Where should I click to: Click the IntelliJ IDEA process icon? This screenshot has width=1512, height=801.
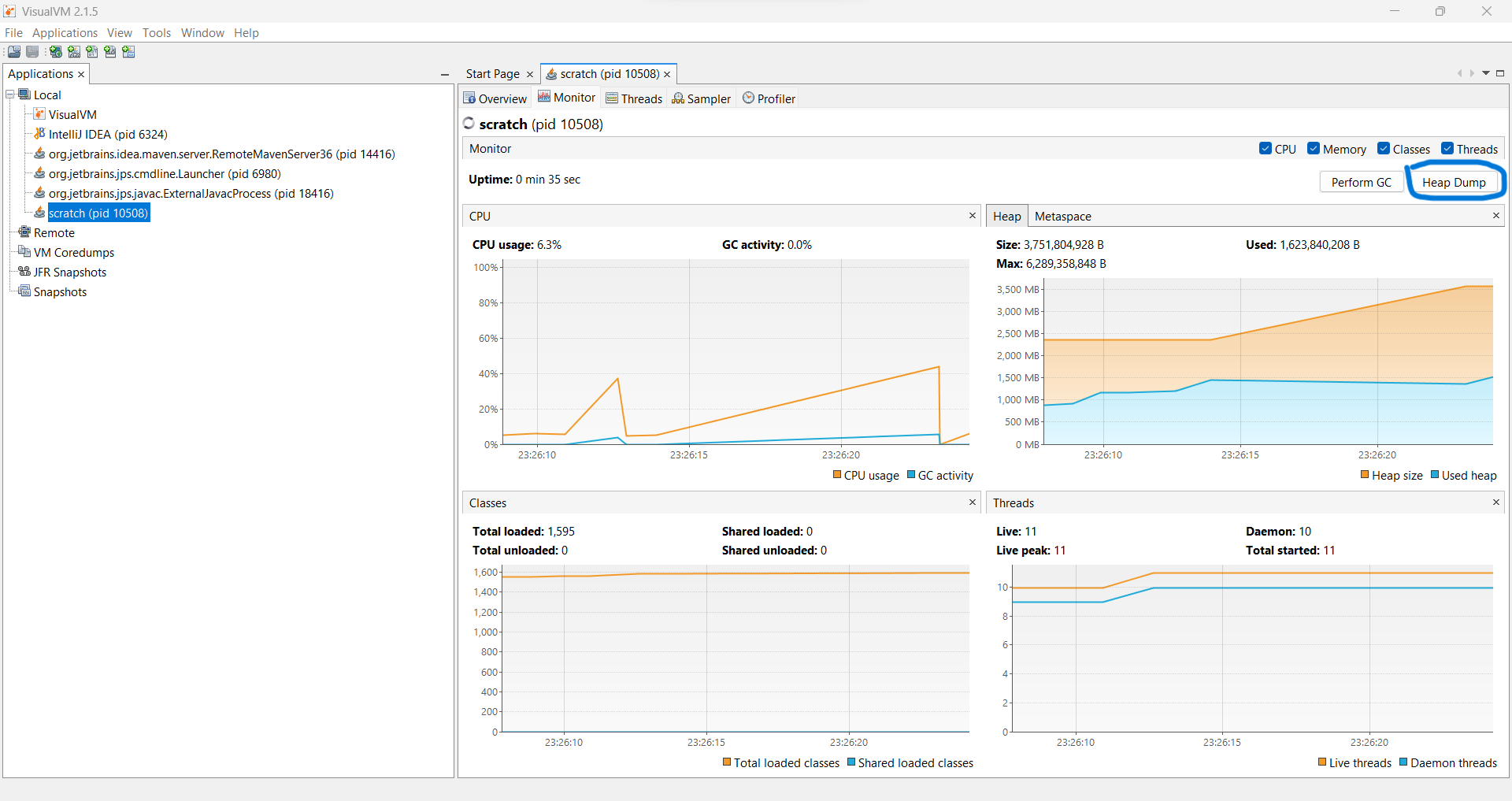tap(39, 134)
